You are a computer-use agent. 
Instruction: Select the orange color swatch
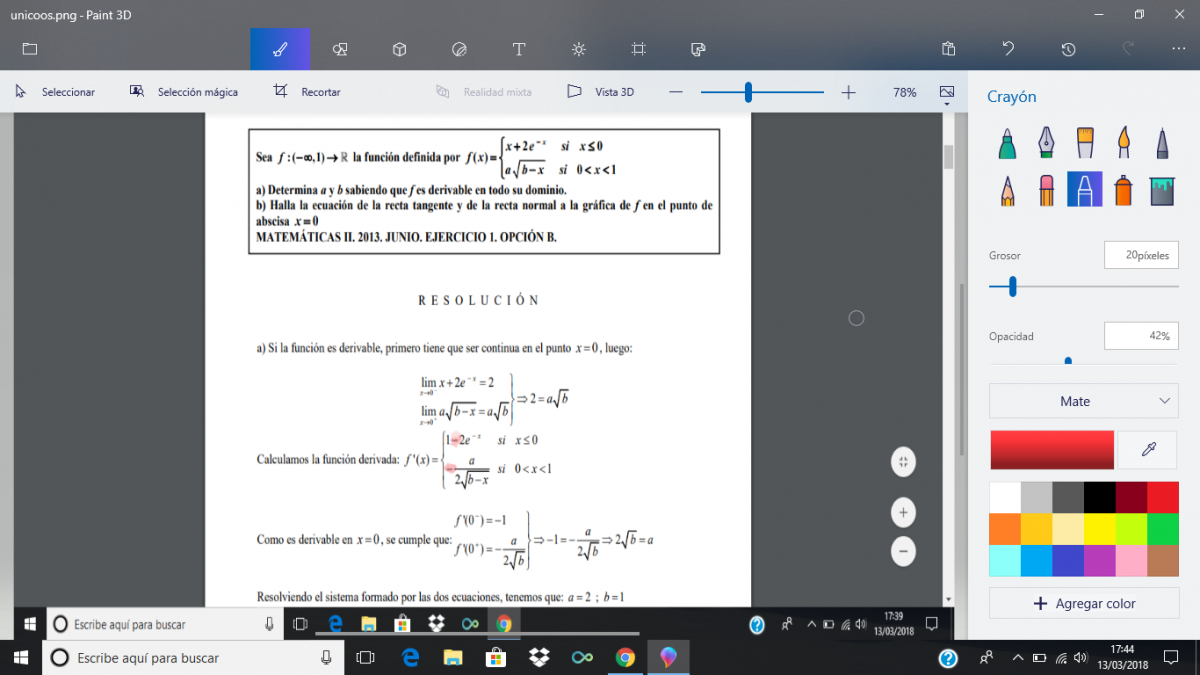tap(1005, 529)
